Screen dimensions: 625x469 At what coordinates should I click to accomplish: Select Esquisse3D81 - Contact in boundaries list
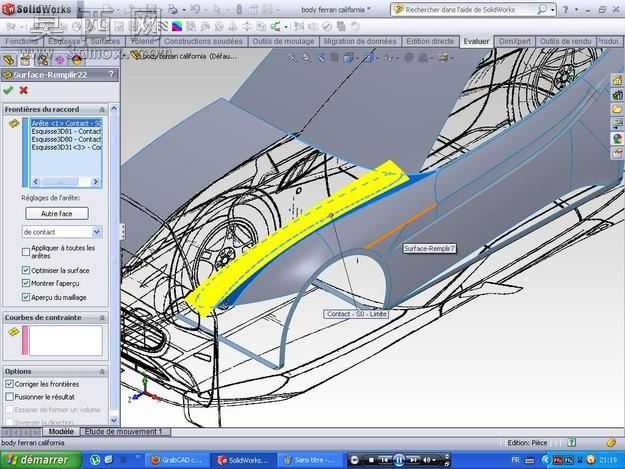66,131
